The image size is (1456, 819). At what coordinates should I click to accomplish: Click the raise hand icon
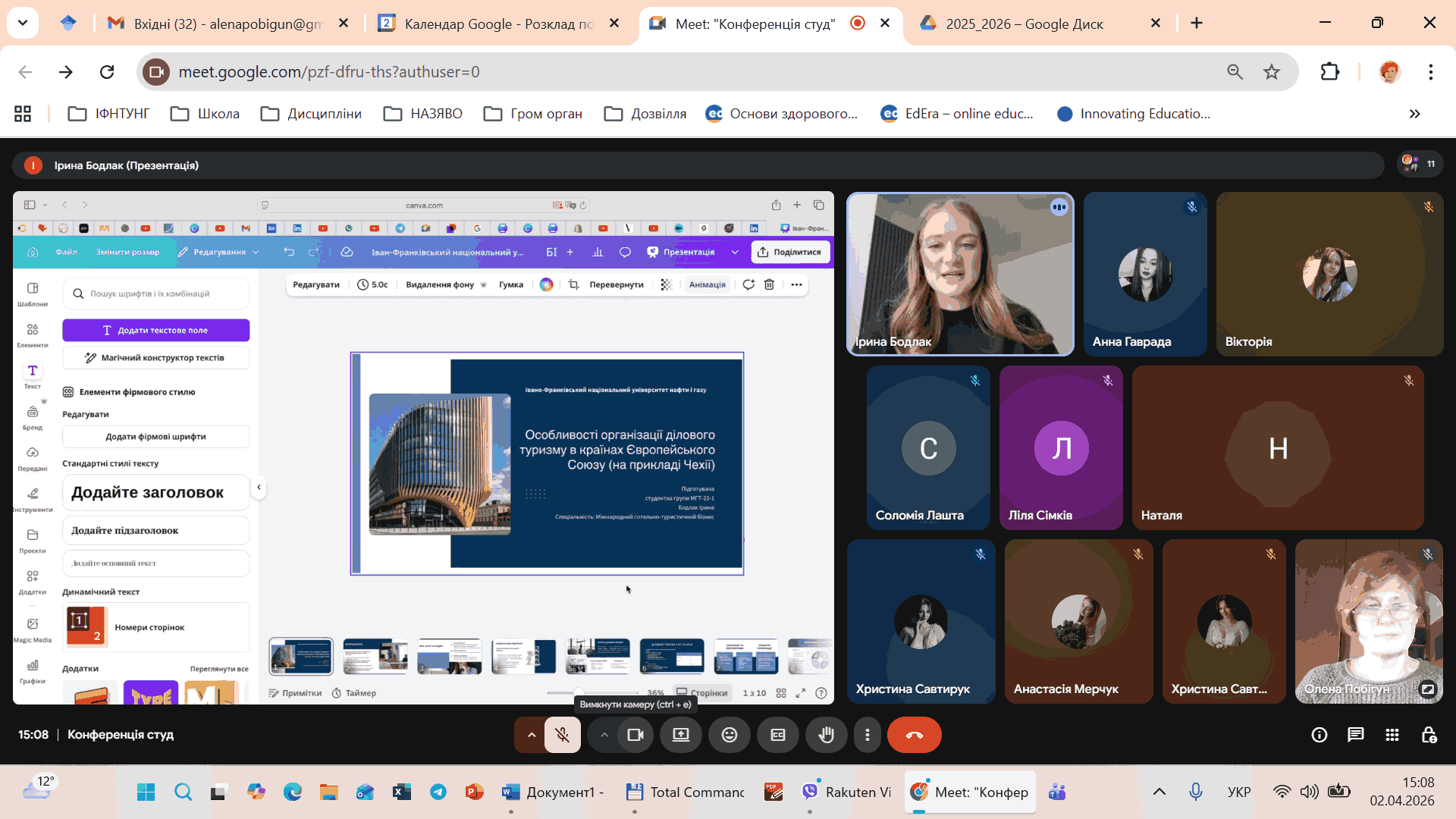pyautogui.click(x=826, y=735)
